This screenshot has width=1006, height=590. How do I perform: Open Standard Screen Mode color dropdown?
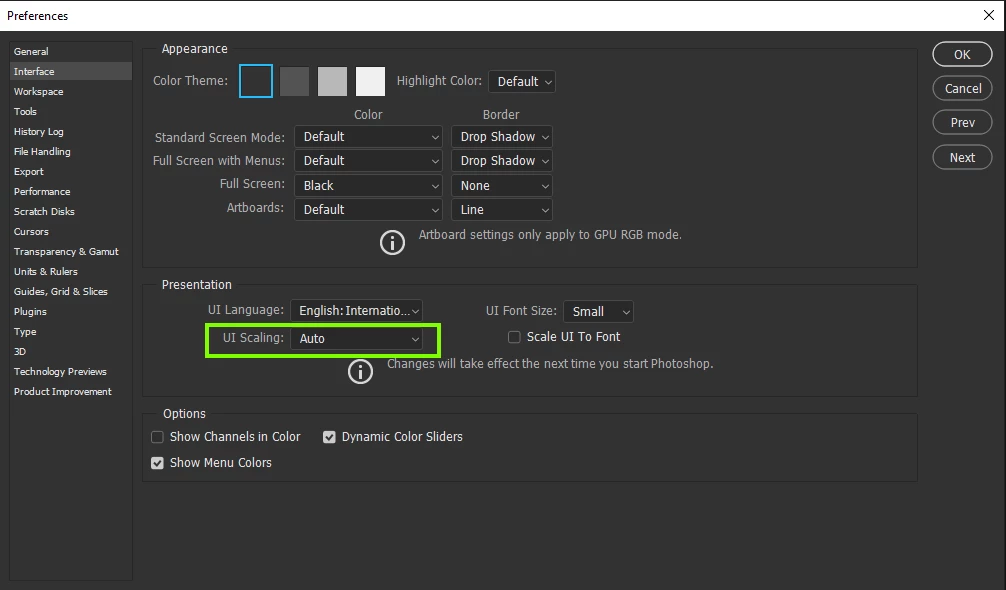(x=368, y=137)
